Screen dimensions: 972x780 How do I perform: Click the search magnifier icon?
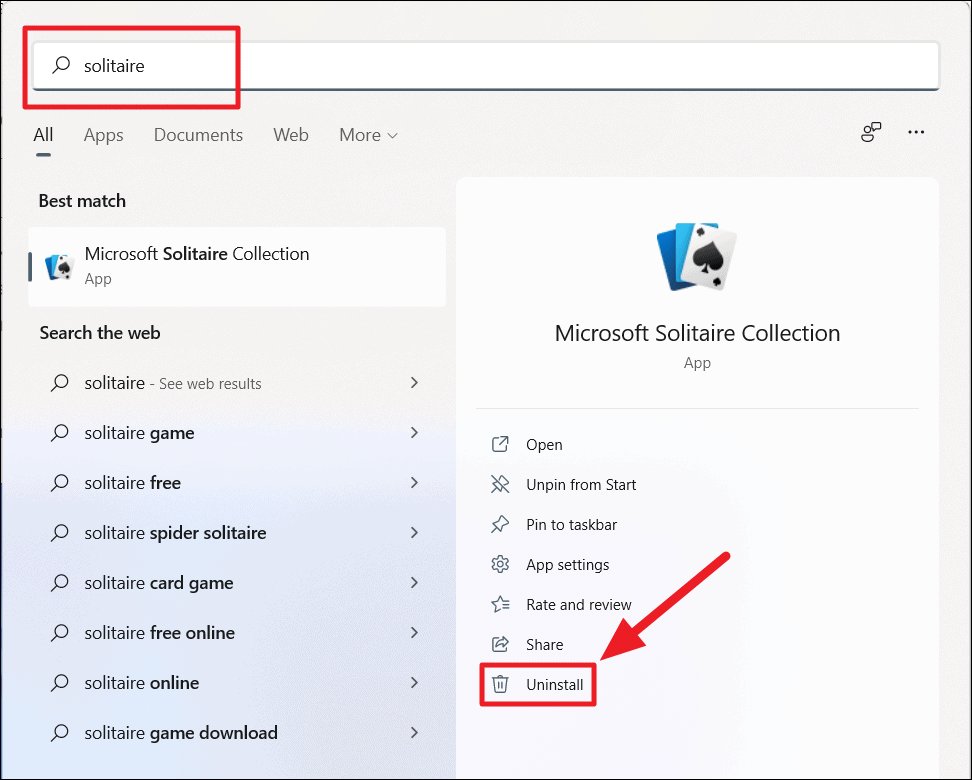[60, 64]
